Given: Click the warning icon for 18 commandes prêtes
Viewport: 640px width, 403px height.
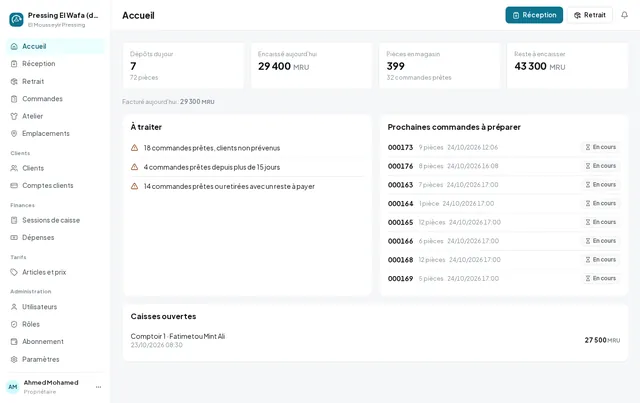Looking at the screenshot, I should 134,148.
